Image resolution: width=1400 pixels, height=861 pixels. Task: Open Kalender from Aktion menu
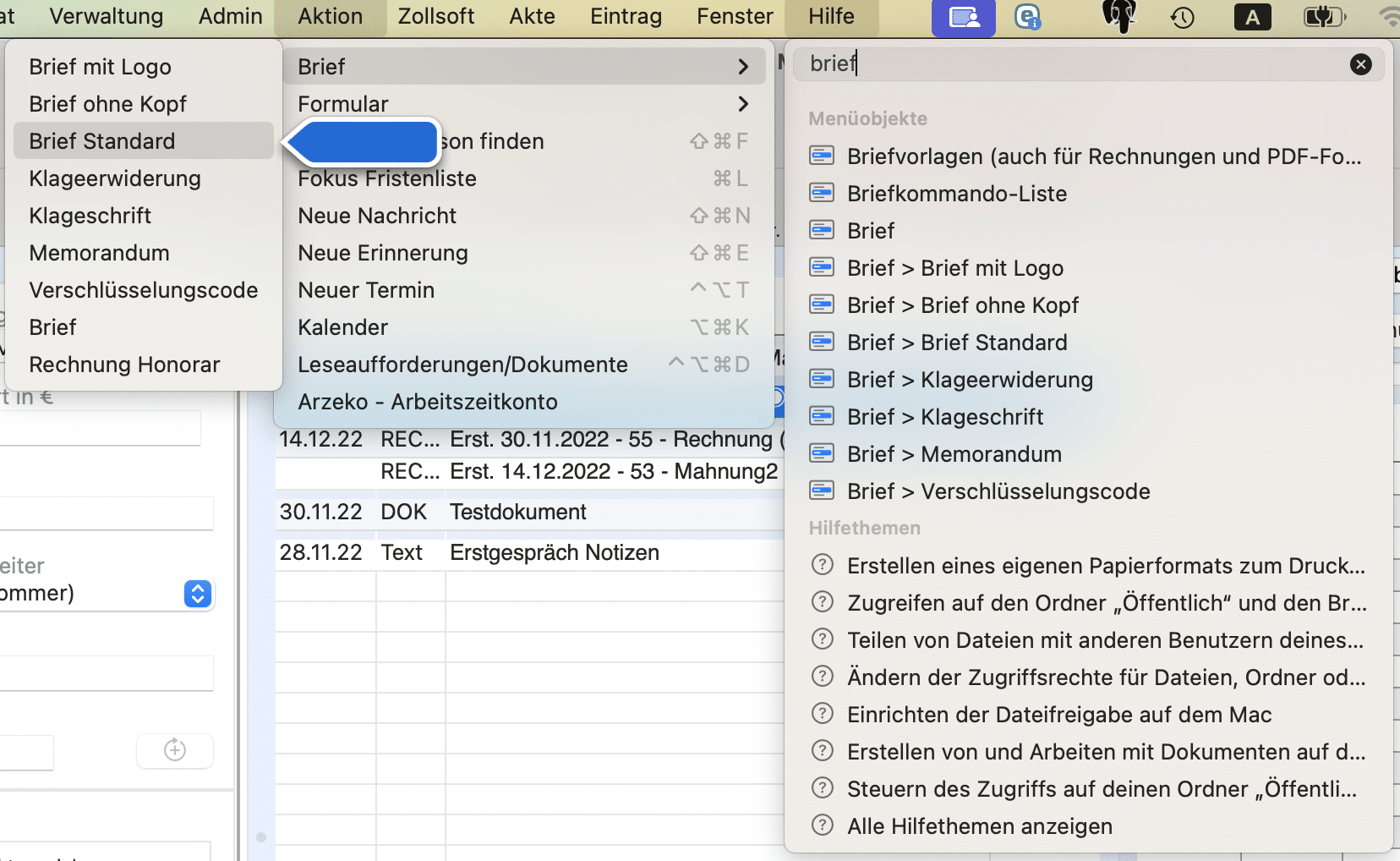pos(523,327)
